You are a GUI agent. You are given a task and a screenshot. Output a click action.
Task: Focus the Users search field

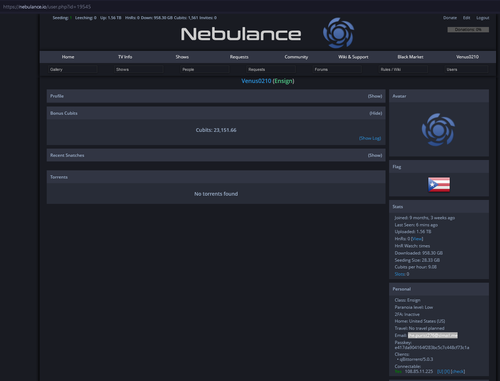click(467, 69)
